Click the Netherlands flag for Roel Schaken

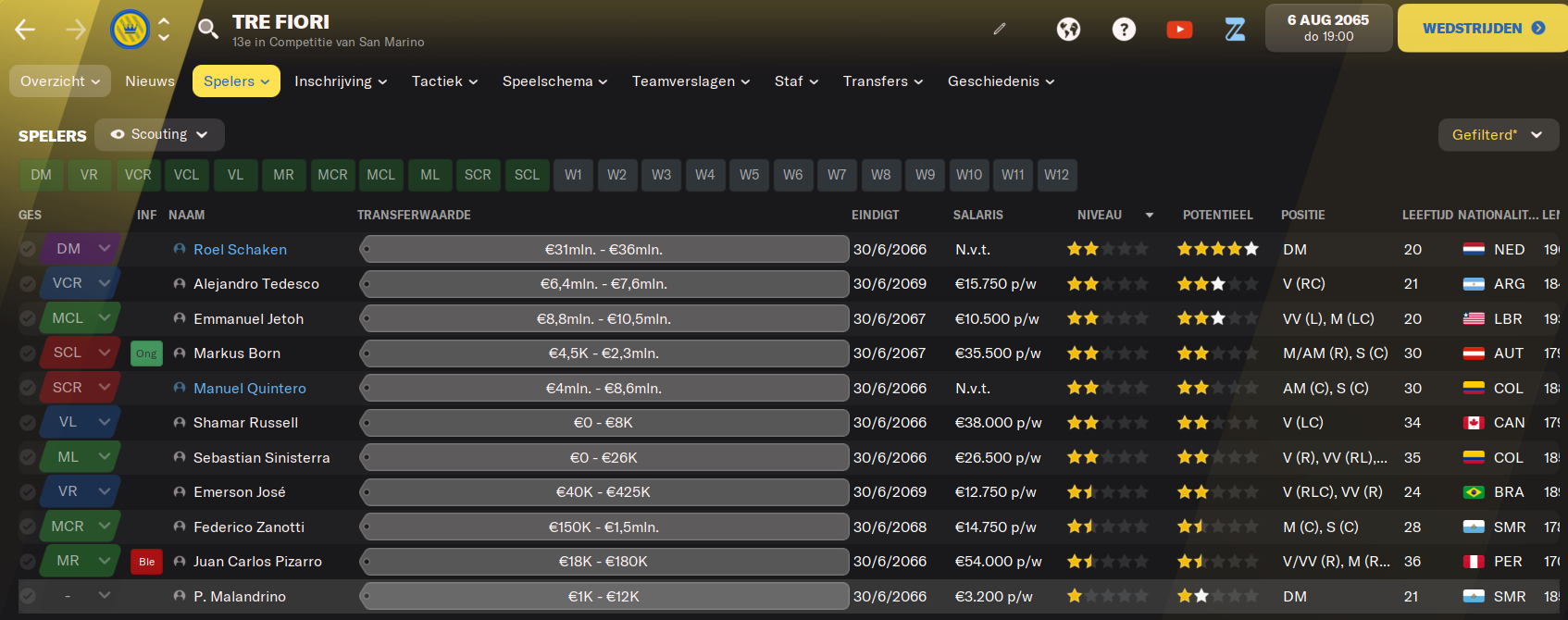(1474, 250)
